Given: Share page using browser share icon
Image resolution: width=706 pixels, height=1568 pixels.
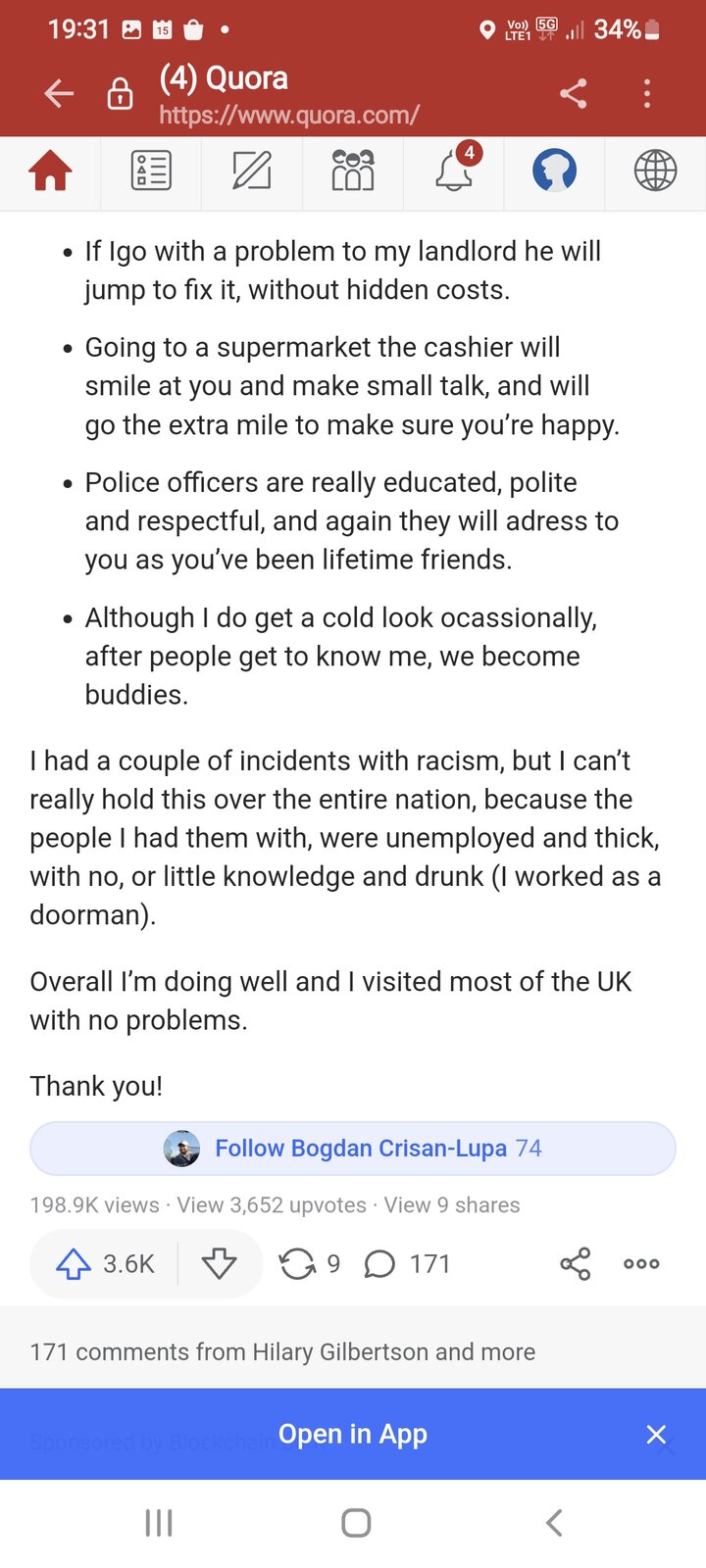Looking at the screenshot, I should coord(574,94).
